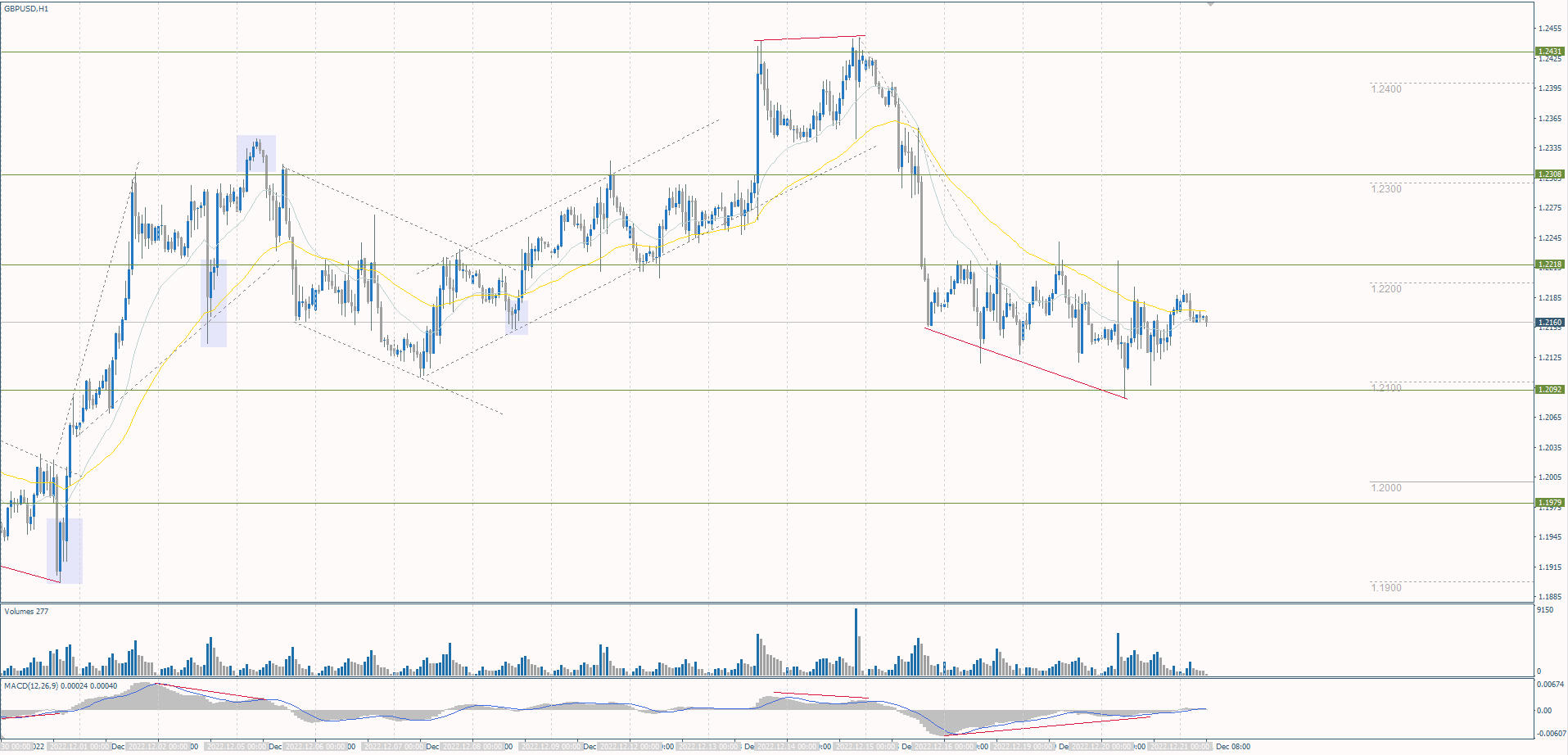This screenshot has width=1568, height=755.
Task: Click the 1.2200 round level label
Action: (x=1386, y=289)
